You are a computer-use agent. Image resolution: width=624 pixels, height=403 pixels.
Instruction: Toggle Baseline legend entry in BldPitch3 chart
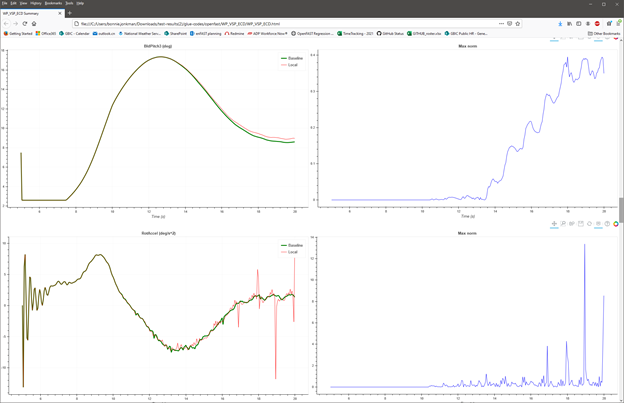[292, 58]
